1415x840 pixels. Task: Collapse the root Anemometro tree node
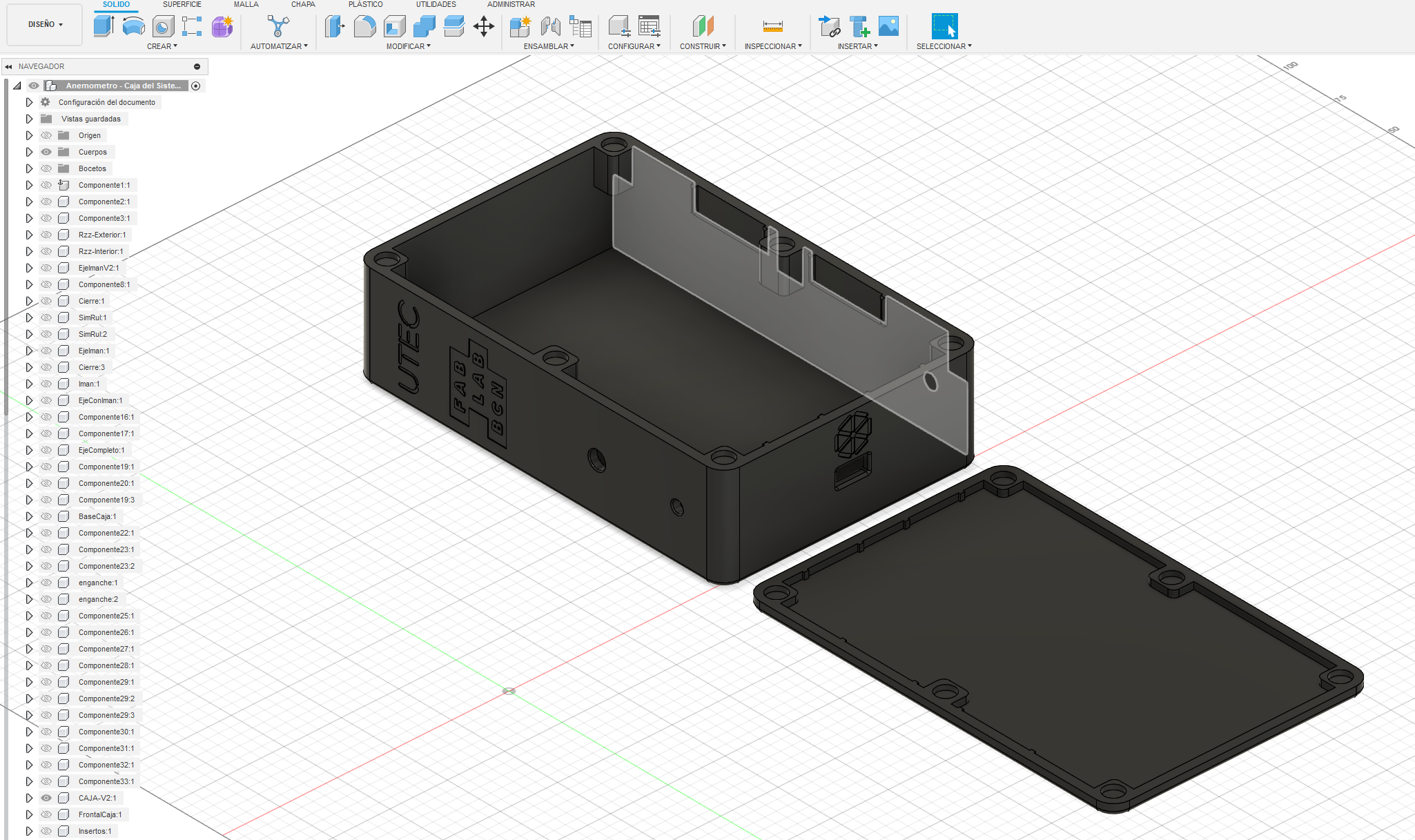(x=17, y=86)
